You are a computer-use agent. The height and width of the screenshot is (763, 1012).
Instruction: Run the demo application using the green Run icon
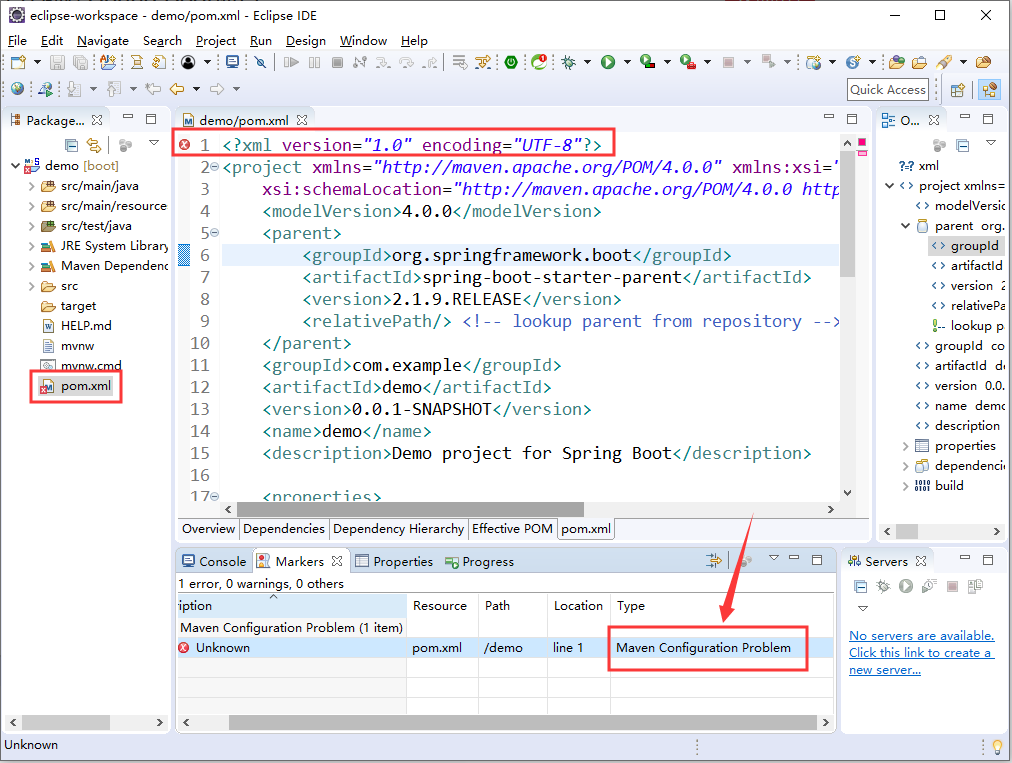click(608, 62)
